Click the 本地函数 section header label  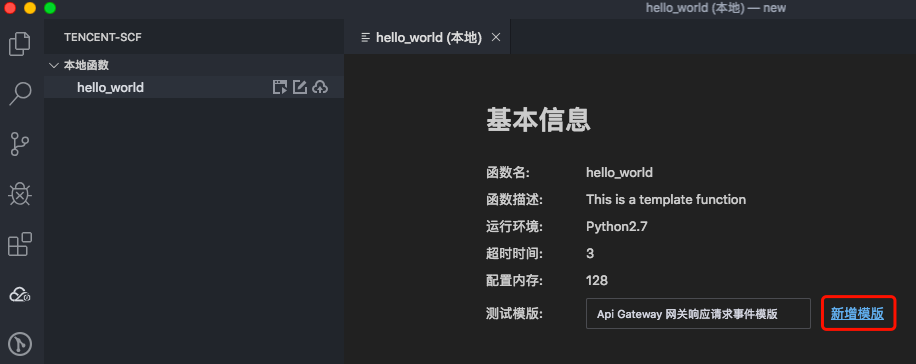(x=86, y=65)
